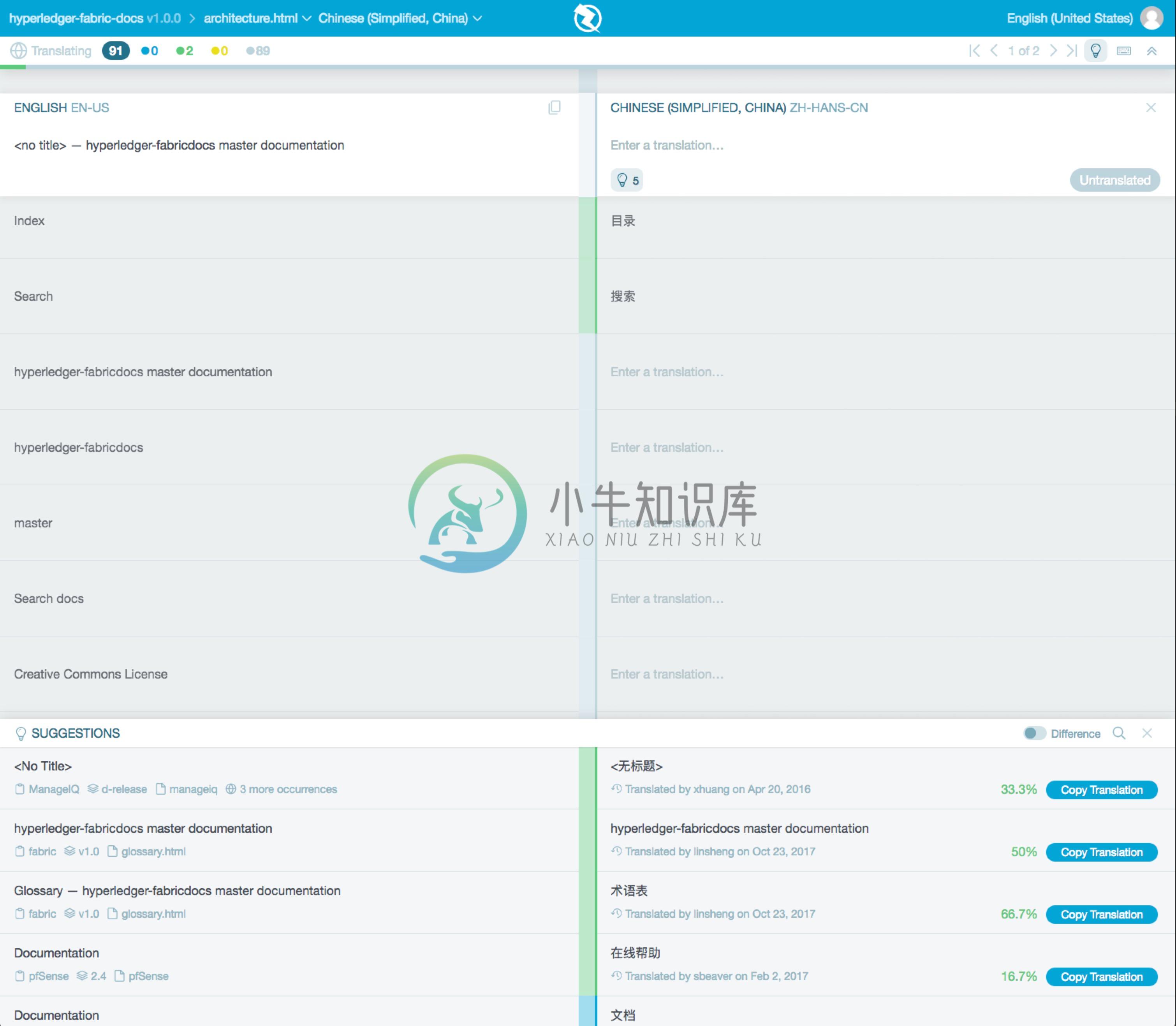The width and height of the screenshot is (1176, 1026).
Task: Go to previous page arrow
Action: (x=994, y=51)
